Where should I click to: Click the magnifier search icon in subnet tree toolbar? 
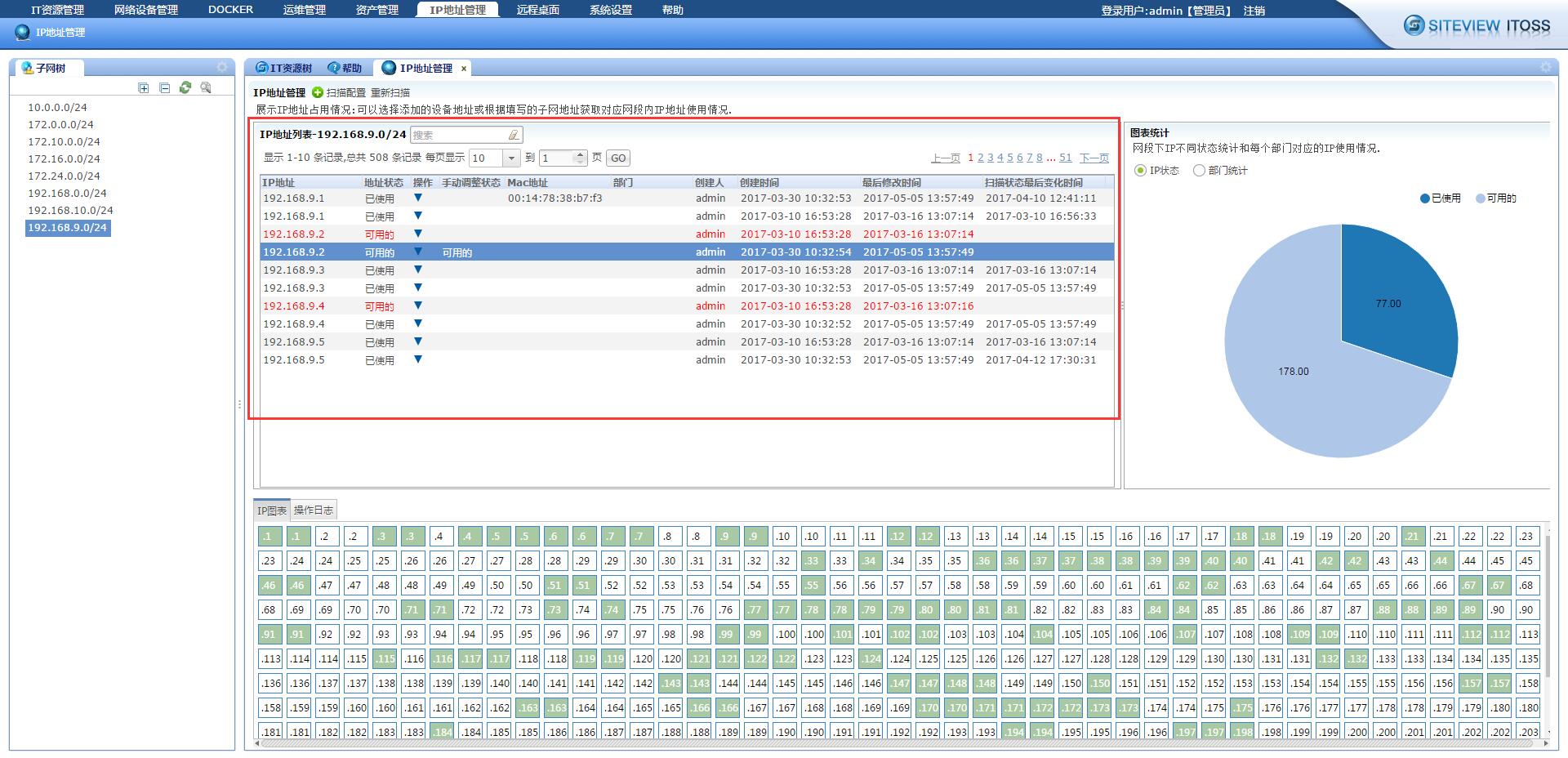coord(206,87)
